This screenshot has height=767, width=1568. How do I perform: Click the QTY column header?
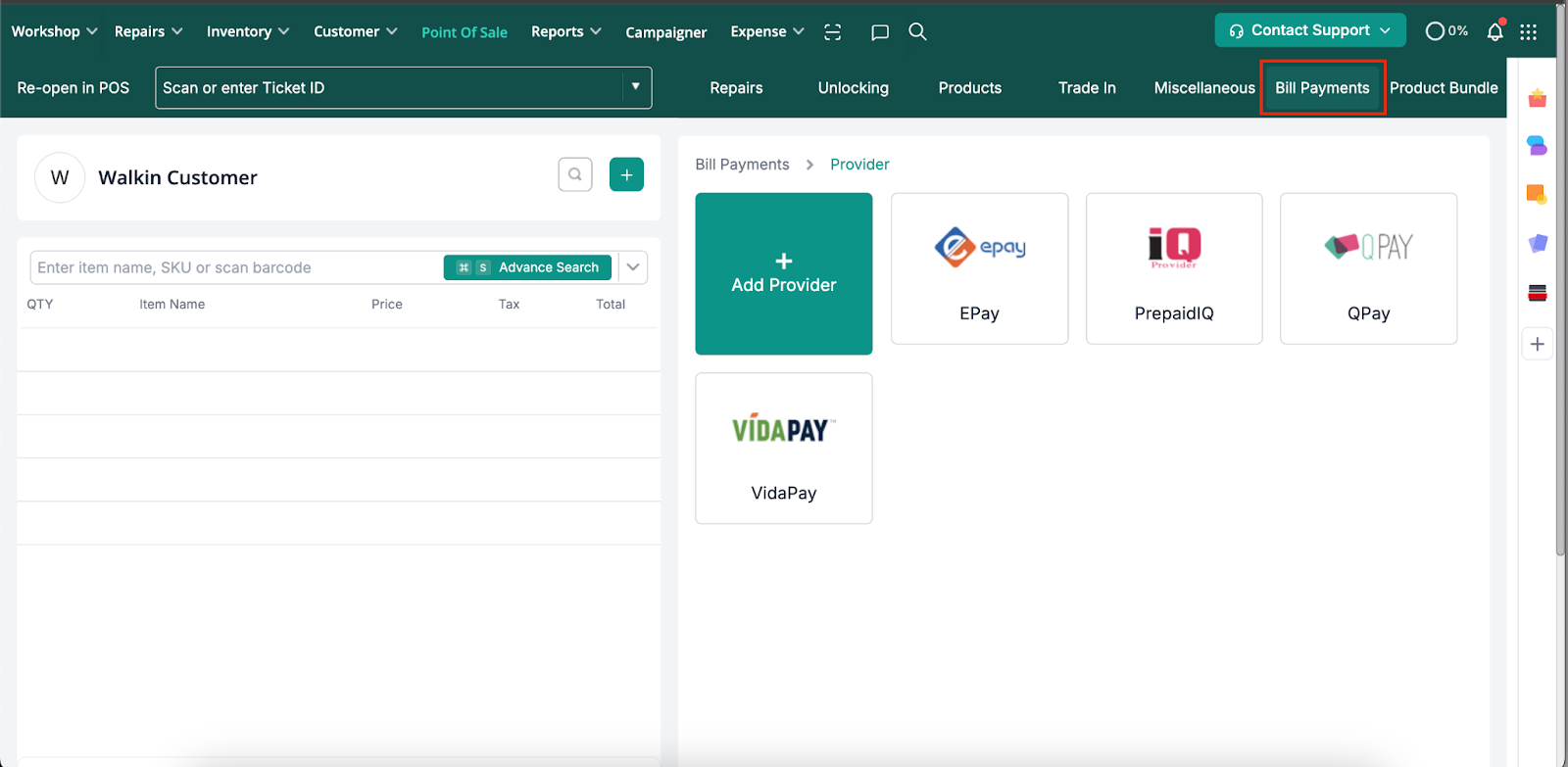click(x=40, y=305)
